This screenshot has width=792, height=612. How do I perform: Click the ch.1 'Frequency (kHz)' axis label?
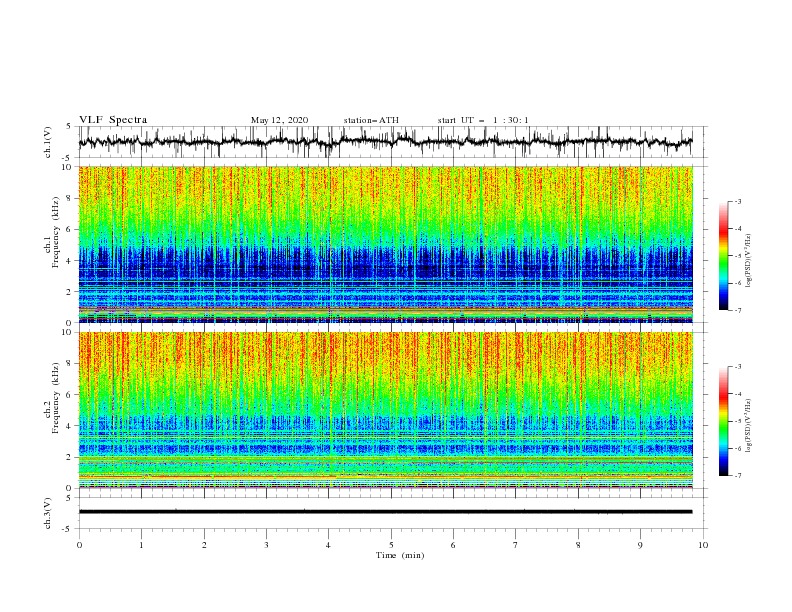tap(56, 232)
